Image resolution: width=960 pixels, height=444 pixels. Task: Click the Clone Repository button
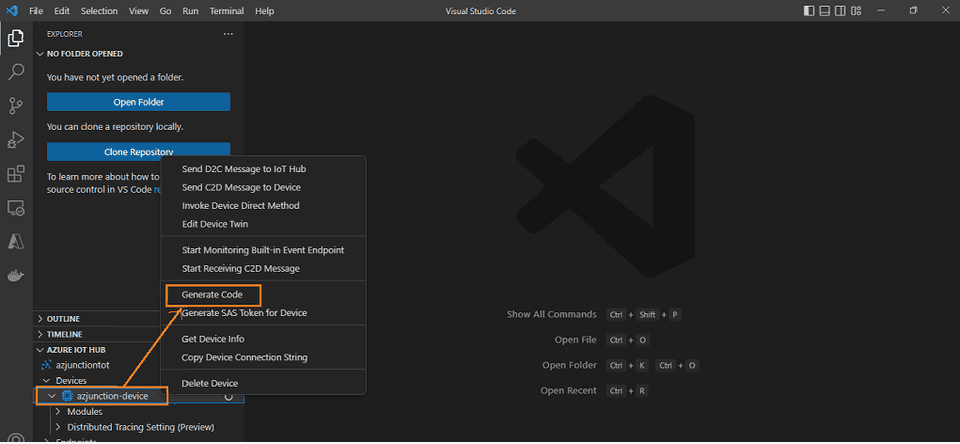click(x=138, y=152)
